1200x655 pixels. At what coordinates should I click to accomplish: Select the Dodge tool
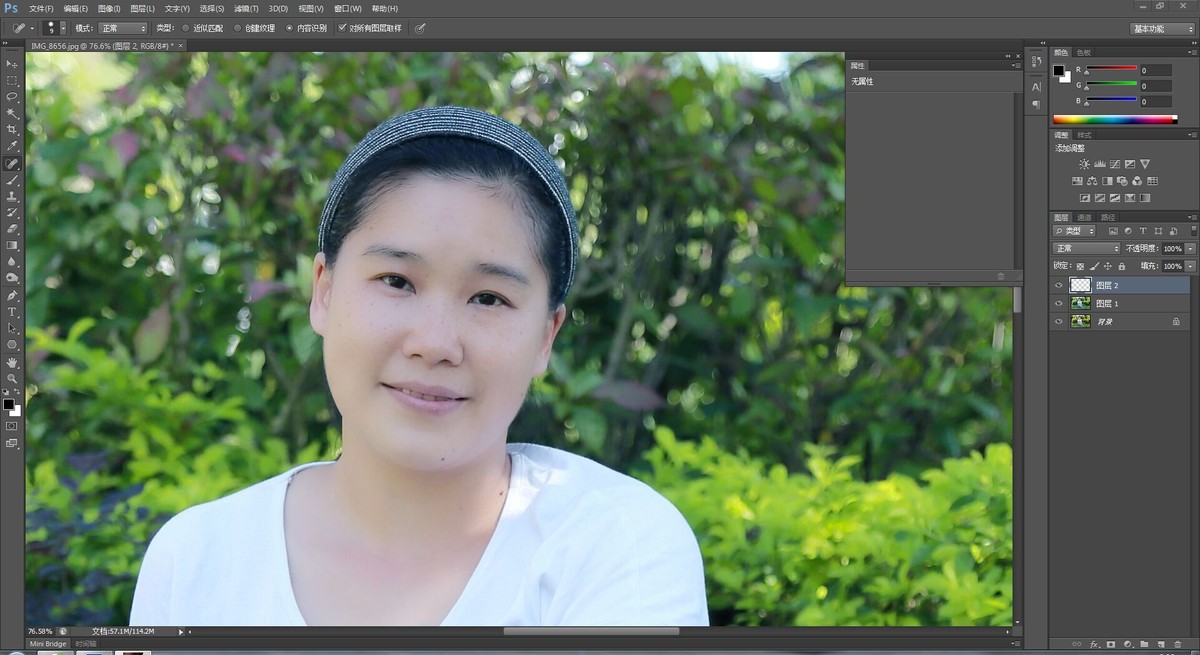(13, 277)
